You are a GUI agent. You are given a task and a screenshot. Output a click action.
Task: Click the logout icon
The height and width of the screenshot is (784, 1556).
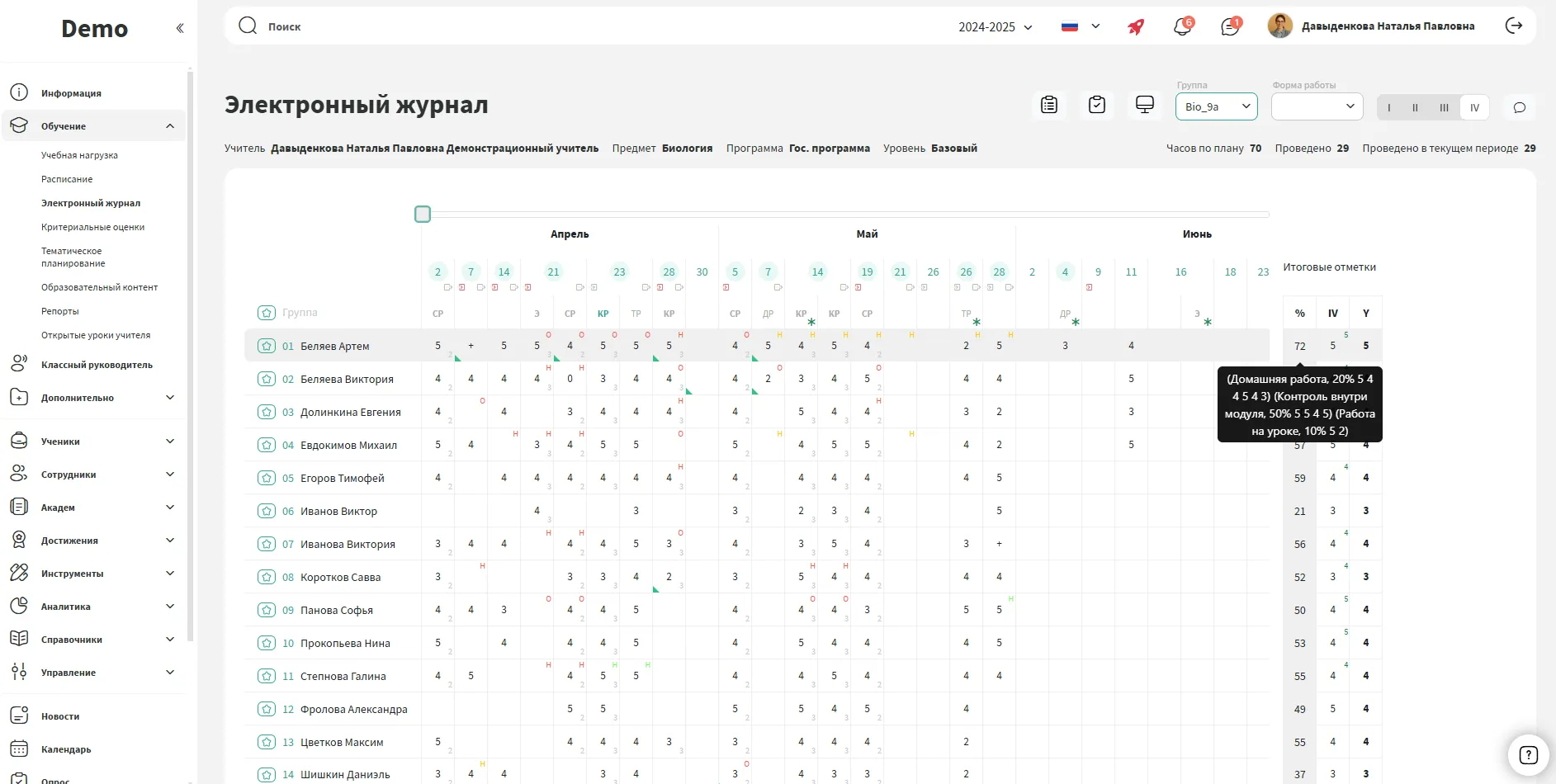click(1514, 26)
